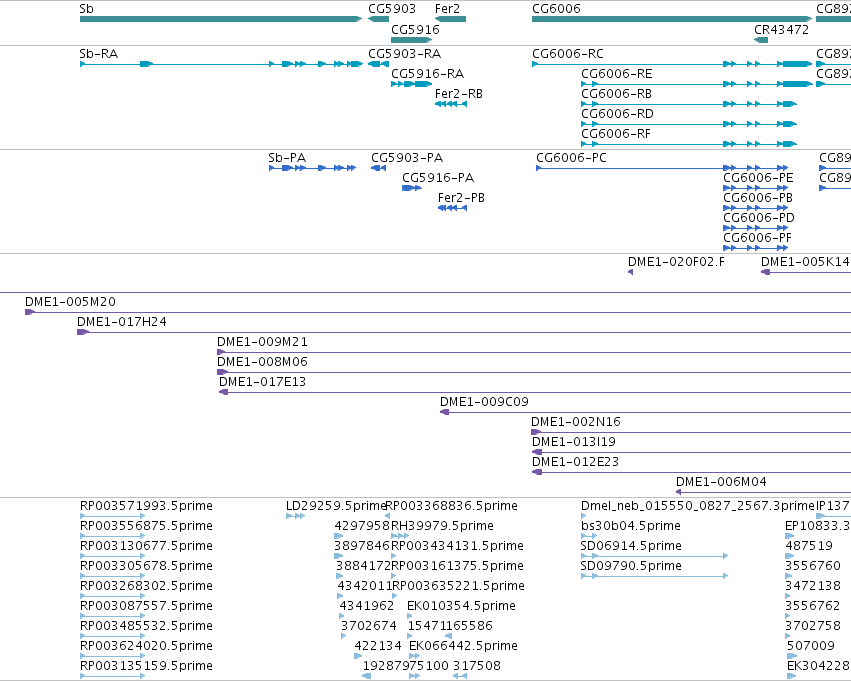Select the Fer2-PB protein label

461,198
